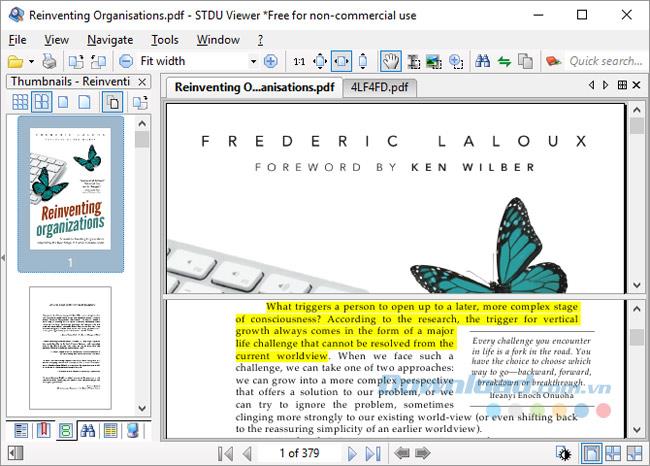Click the printer icon in toolbar
Viewport: 650px width, 466px height.
pos(50,61)
